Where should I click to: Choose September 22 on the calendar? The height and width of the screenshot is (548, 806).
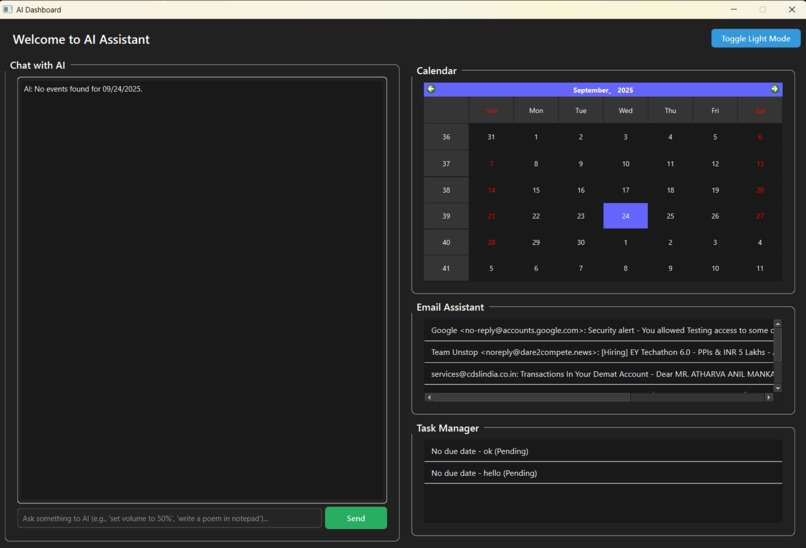(536, 216)
